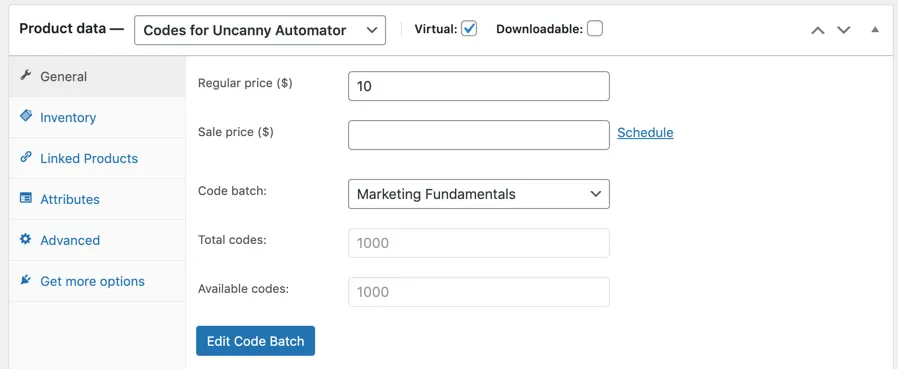Screen dimensions: 898x369
Task: Click the Attributes table icon
Action: coord(25,198)
